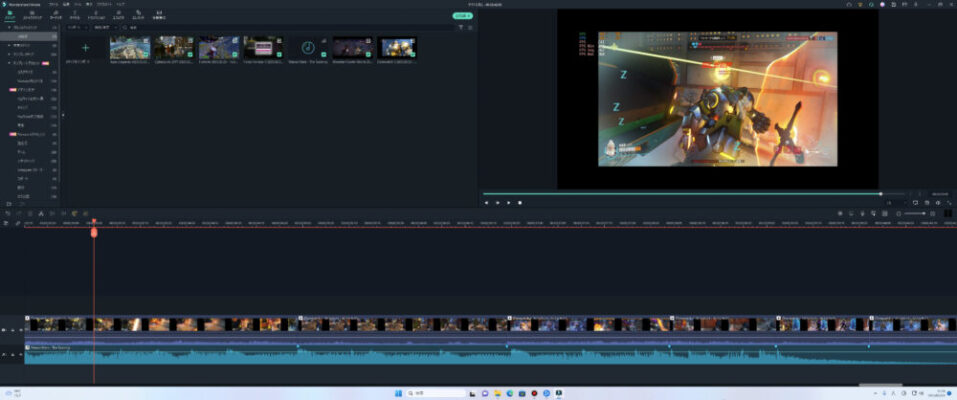Click the collapse arrow beside the media sidebar
The height and width of the screenshot is (400, 957).
pos(62,114)
